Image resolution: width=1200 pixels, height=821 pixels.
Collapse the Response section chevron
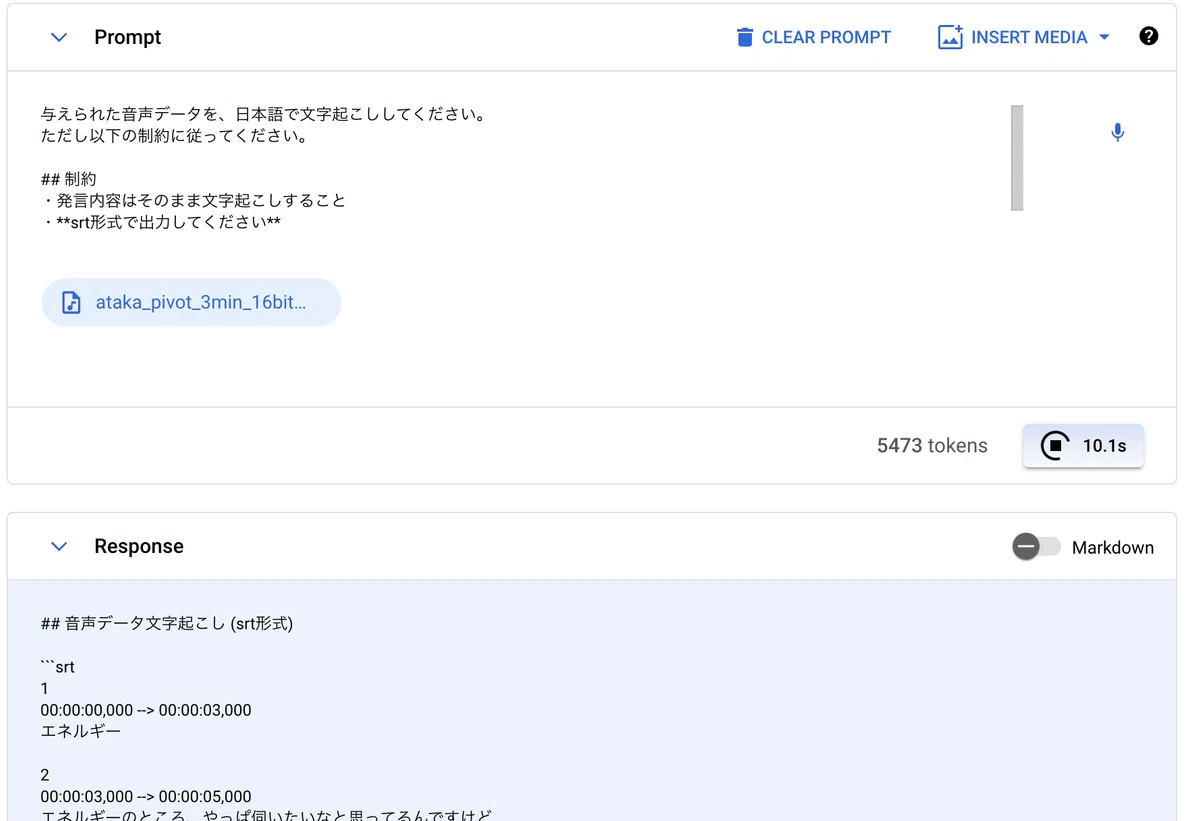(59, 546)
